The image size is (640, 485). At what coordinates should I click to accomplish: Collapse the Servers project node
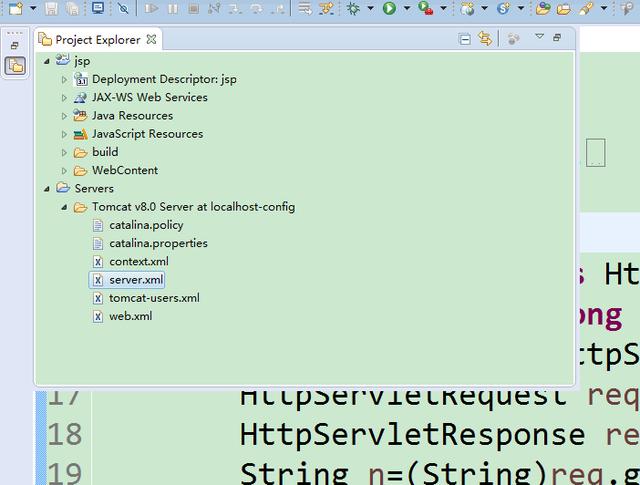pyautogui.click(x=47, y=189)
